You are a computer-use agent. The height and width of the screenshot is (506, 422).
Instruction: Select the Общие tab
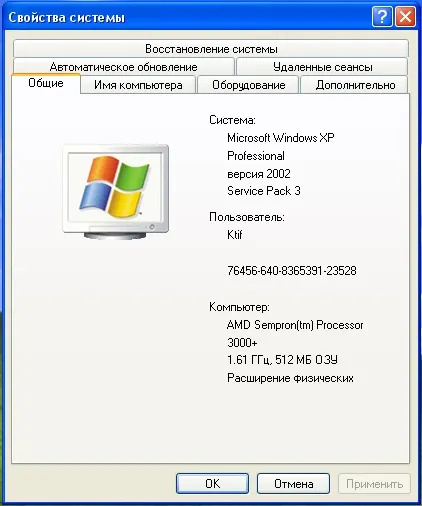pyautogui.click(x=46, y=83)
